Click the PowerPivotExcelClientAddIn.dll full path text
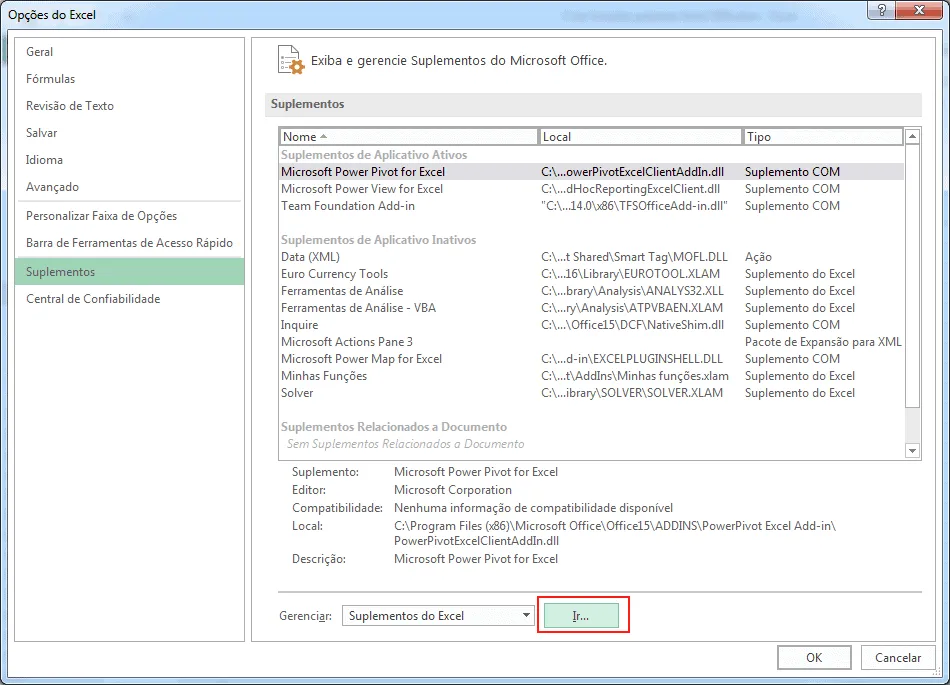The height and width of the screenshot is (685, 950). point(615,534)
